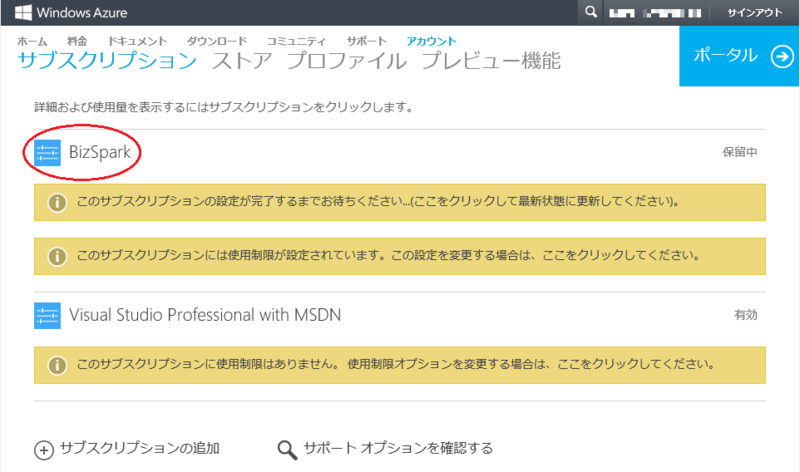Open the BizSpark subscription
Viewport: 800px width, 472px height.
[x=99, y=152]
